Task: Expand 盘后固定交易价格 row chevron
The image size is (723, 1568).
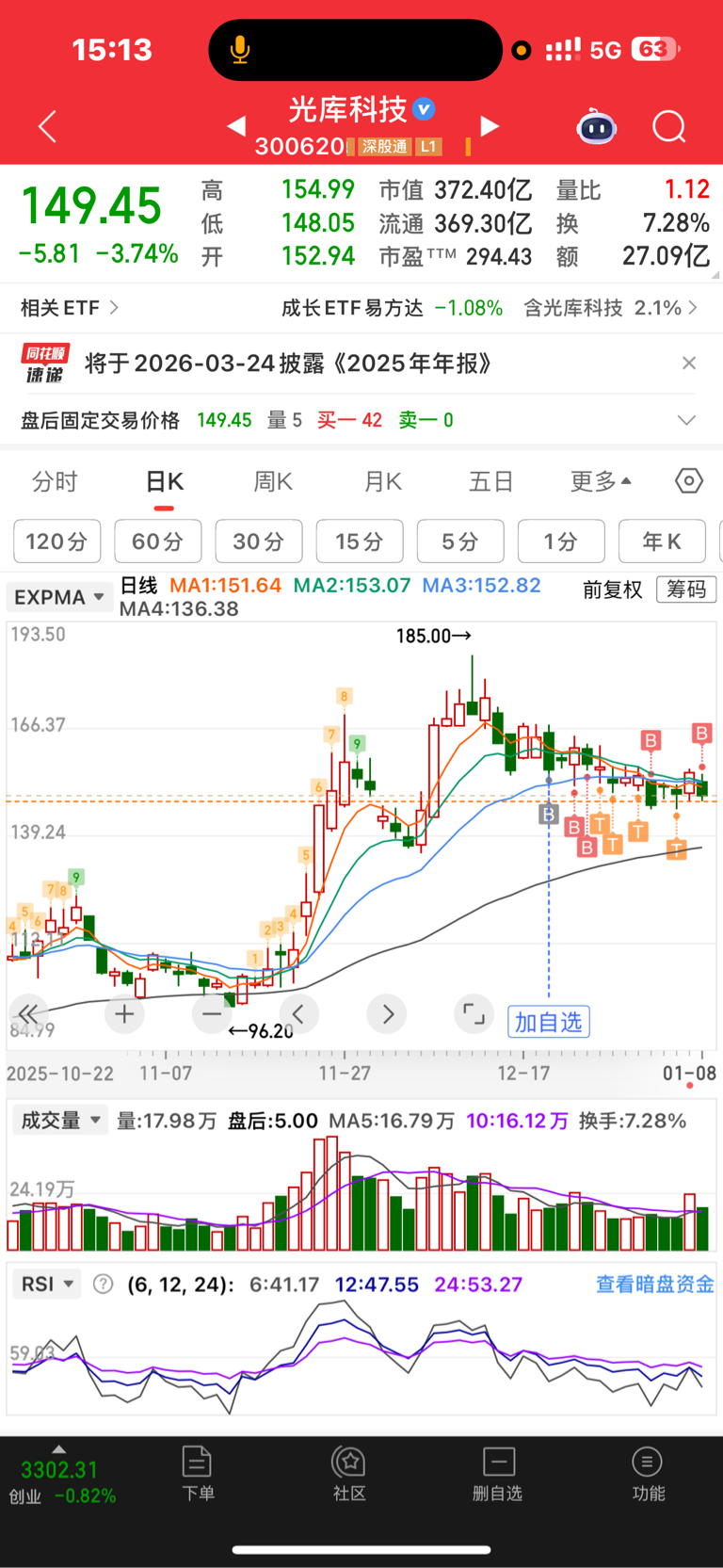Action: pos(687,420)
